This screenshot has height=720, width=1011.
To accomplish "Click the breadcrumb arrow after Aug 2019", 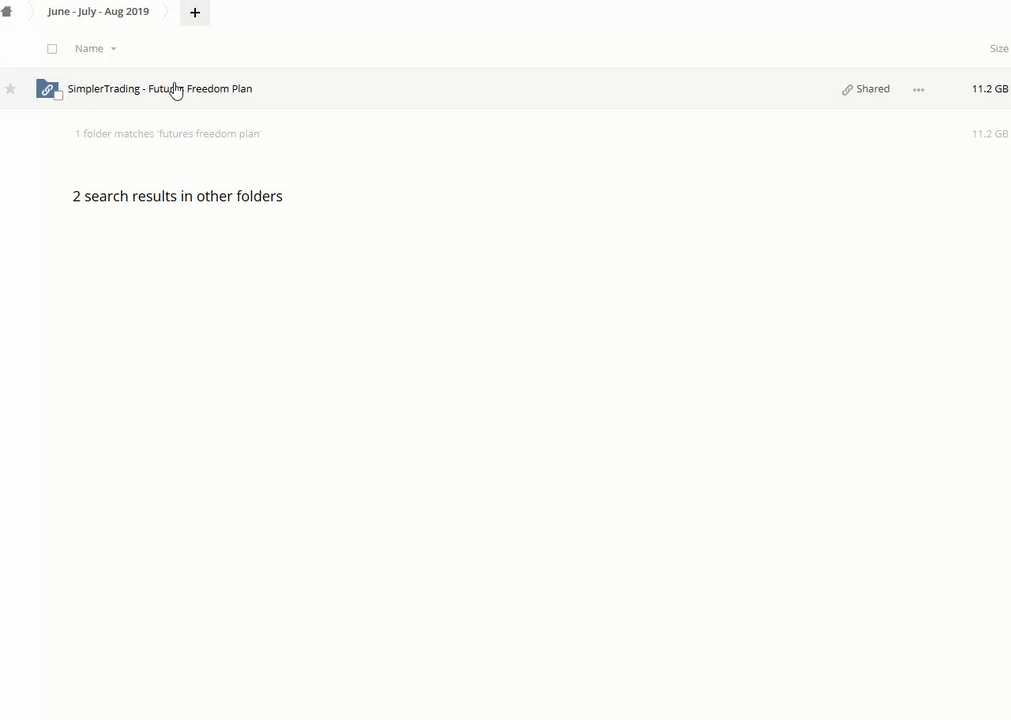I will click(166, 12).
